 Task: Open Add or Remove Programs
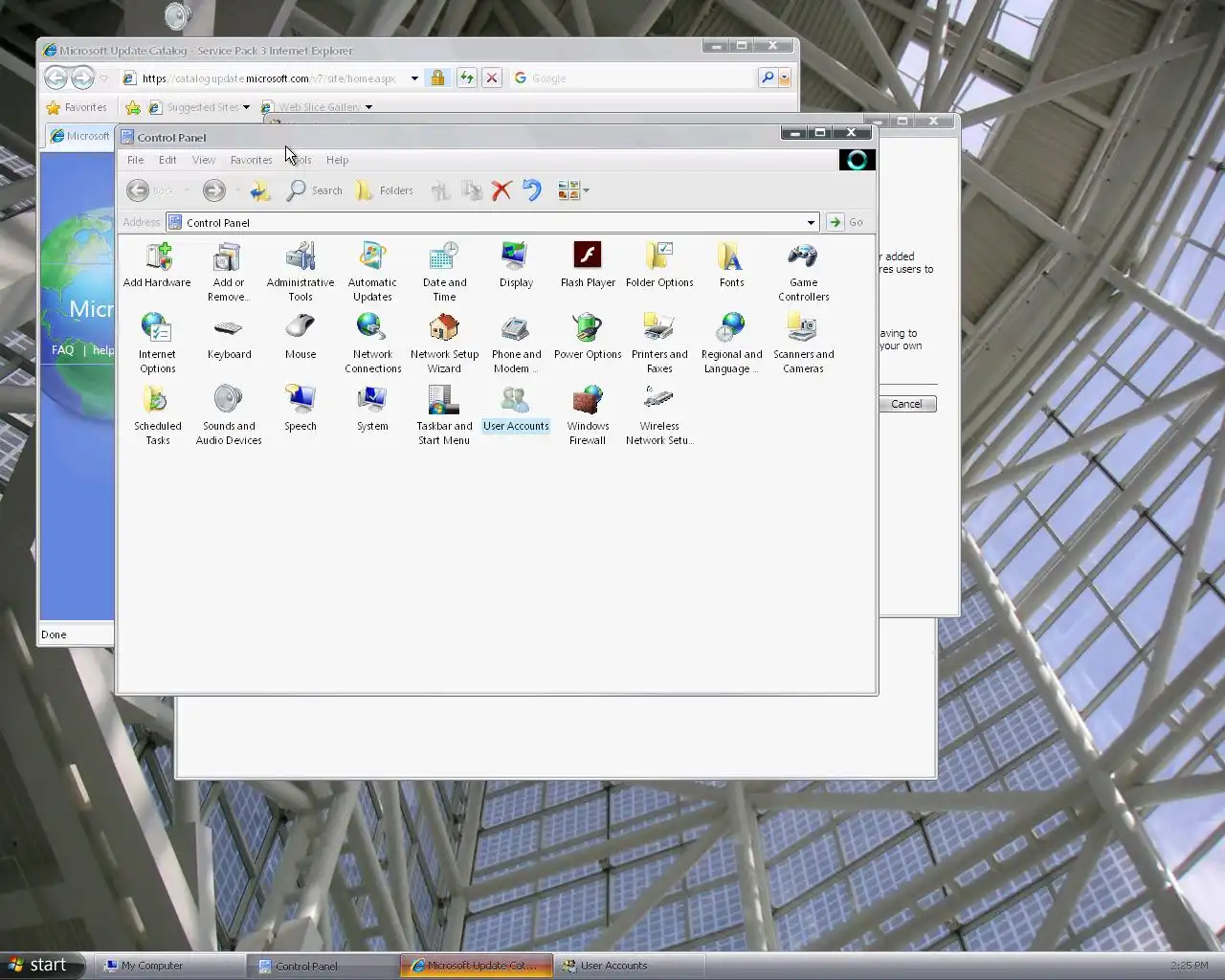click(x=229, y=272)
